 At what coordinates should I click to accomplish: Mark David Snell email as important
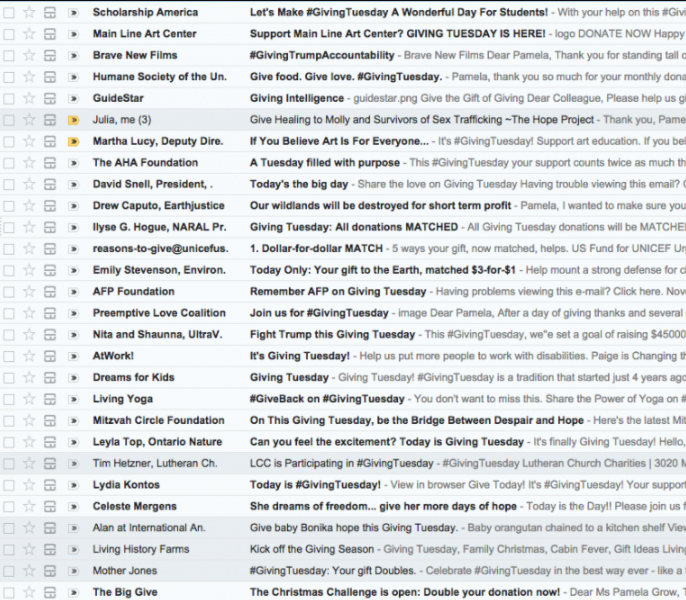(x=74, y=184)
